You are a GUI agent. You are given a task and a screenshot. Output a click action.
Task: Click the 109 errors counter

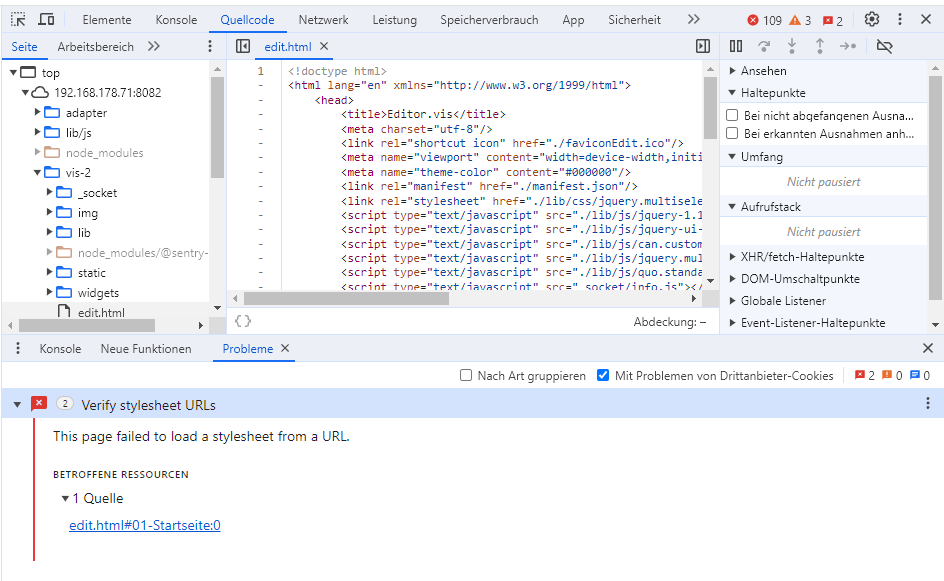765,20
